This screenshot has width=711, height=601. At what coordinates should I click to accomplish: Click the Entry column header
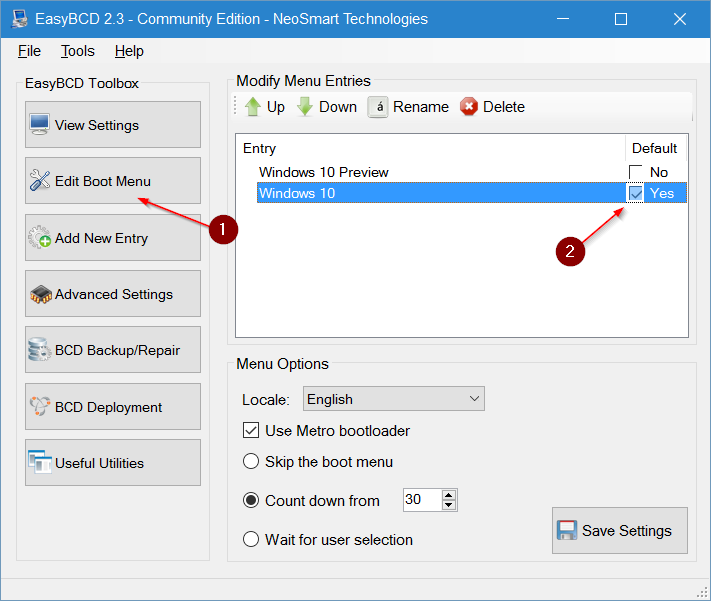(x=430, y=148)
